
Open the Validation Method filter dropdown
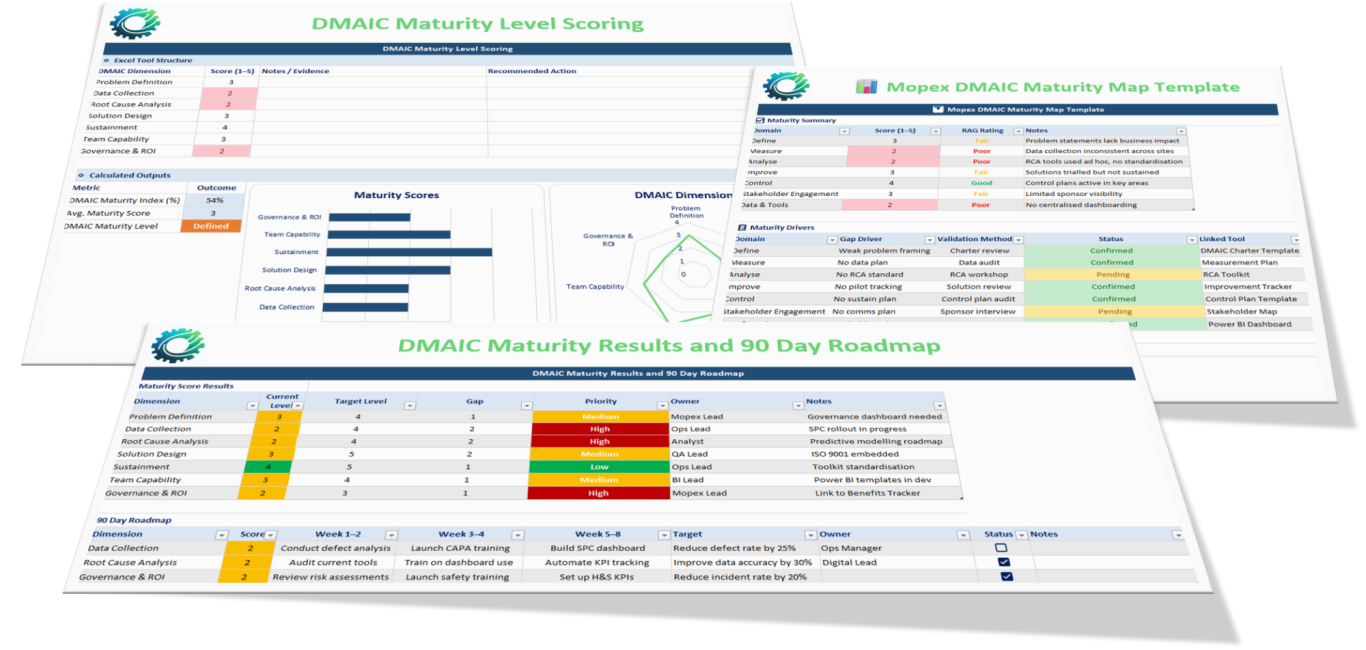1018,240
